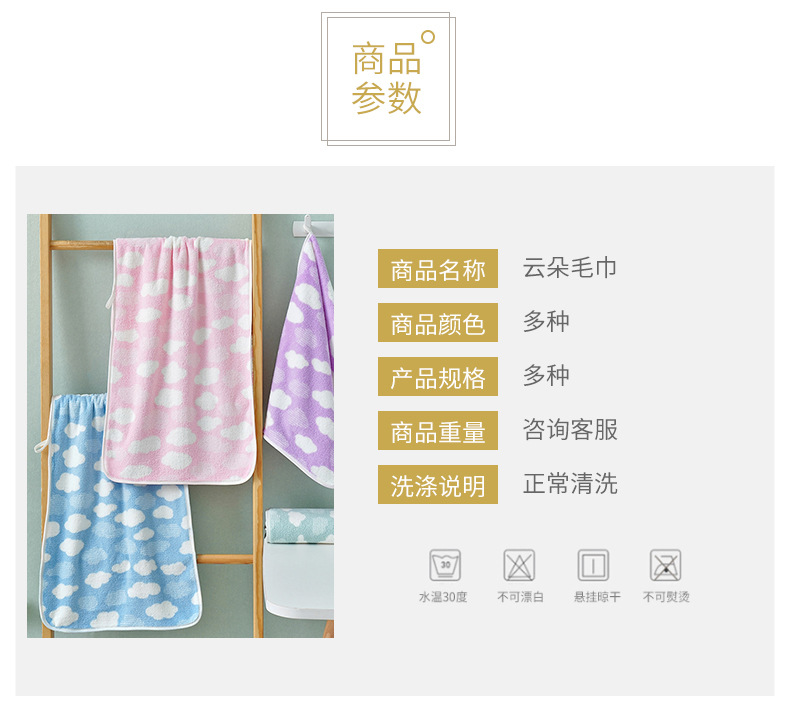Click the 洗涤说明 gold label
Image resolution: width=790 pixels, height=723 pixels.
[438, 485]
